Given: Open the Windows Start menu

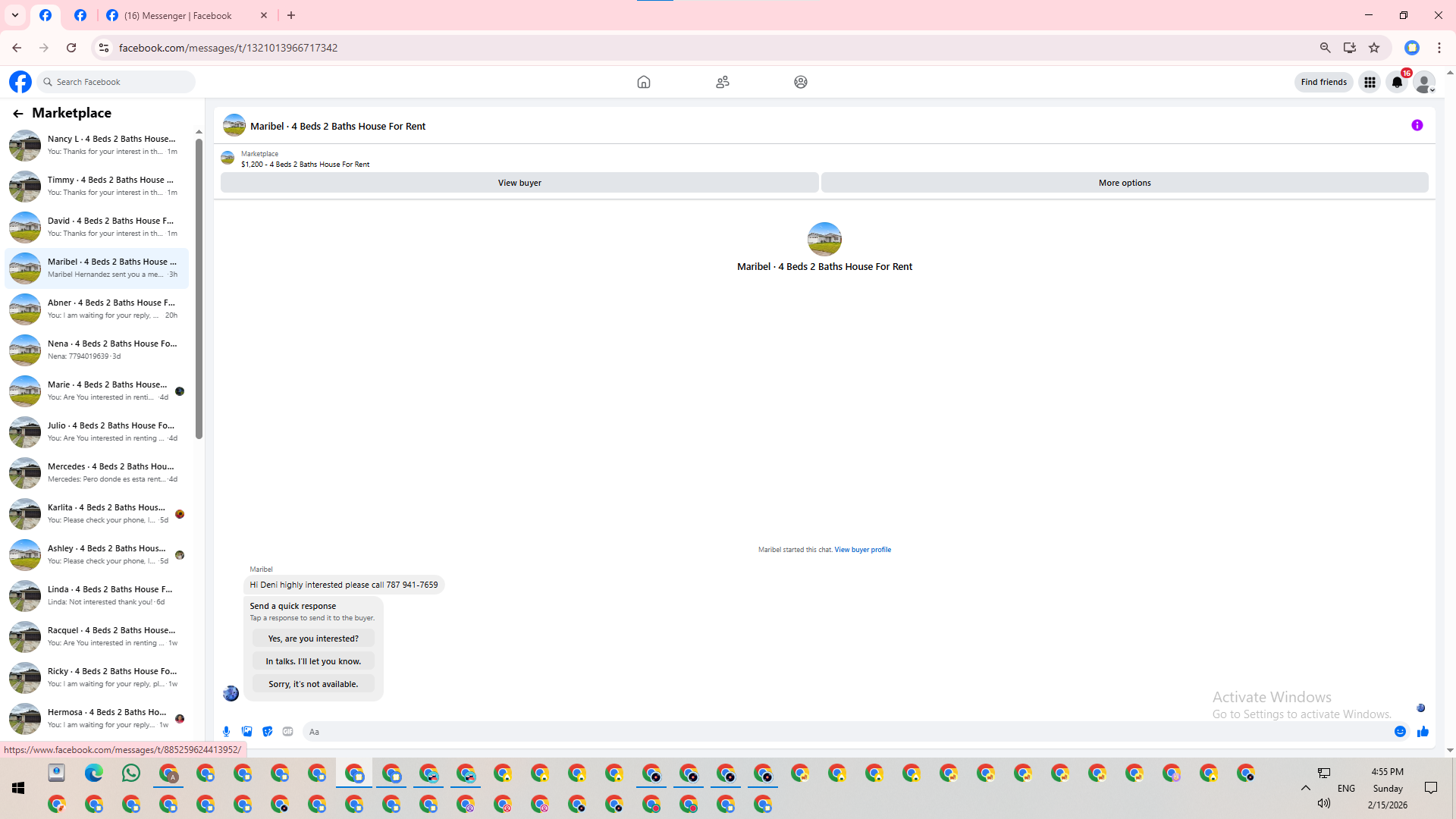Looking at the screenshot, I should pos(18,789).
